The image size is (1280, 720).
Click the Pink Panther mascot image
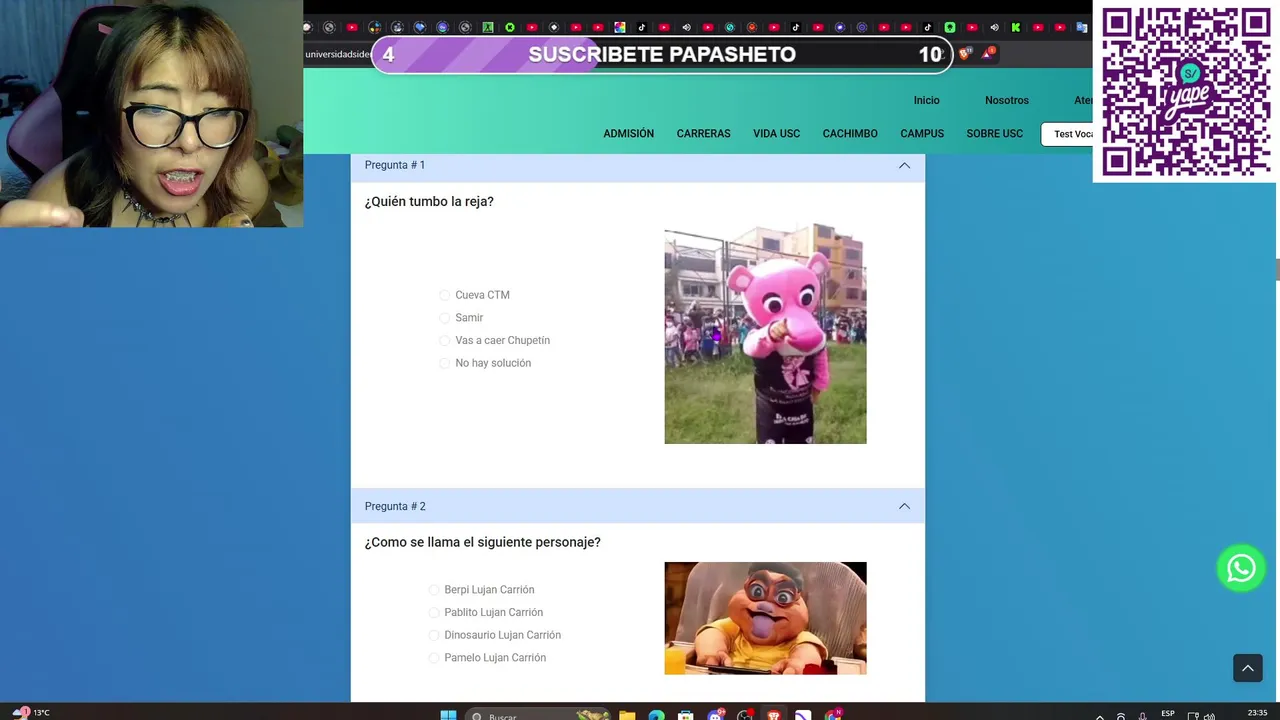click(765, 334)
